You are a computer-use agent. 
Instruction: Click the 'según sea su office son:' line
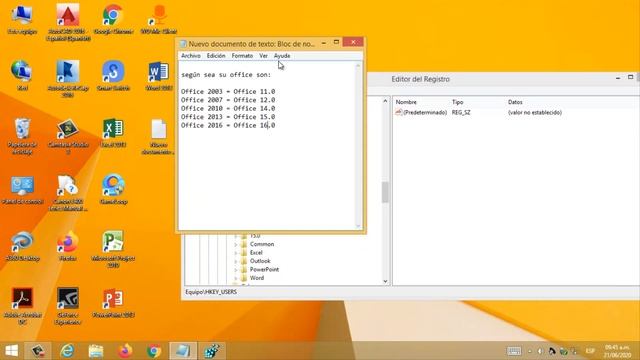(x=226, y=75)
